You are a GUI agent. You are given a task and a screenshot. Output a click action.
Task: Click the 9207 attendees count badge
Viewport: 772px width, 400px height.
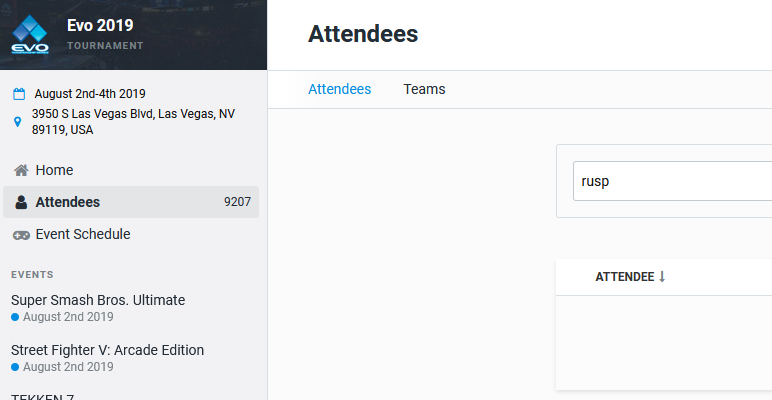(x=237, y=202)
